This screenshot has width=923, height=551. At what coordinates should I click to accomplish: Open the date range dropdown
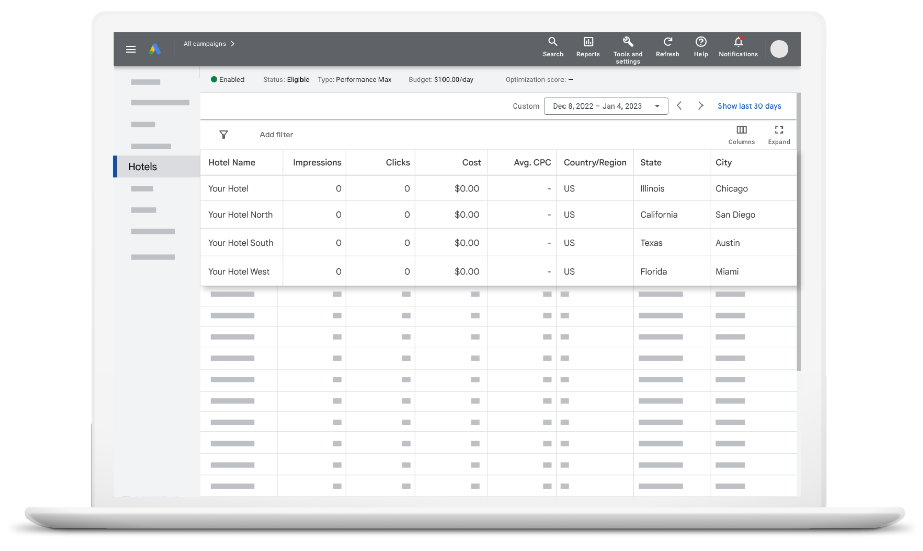606,106
